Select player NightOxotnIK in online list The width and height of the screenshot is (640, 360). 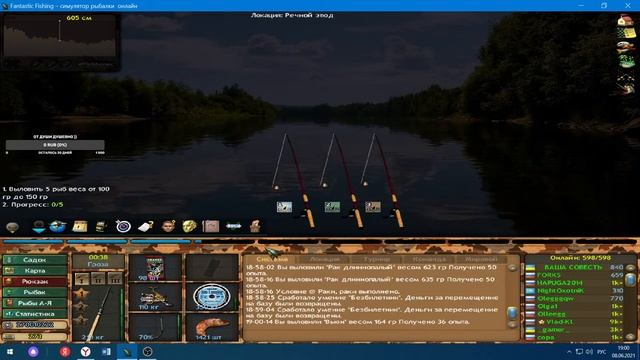[x=561, y=291]
